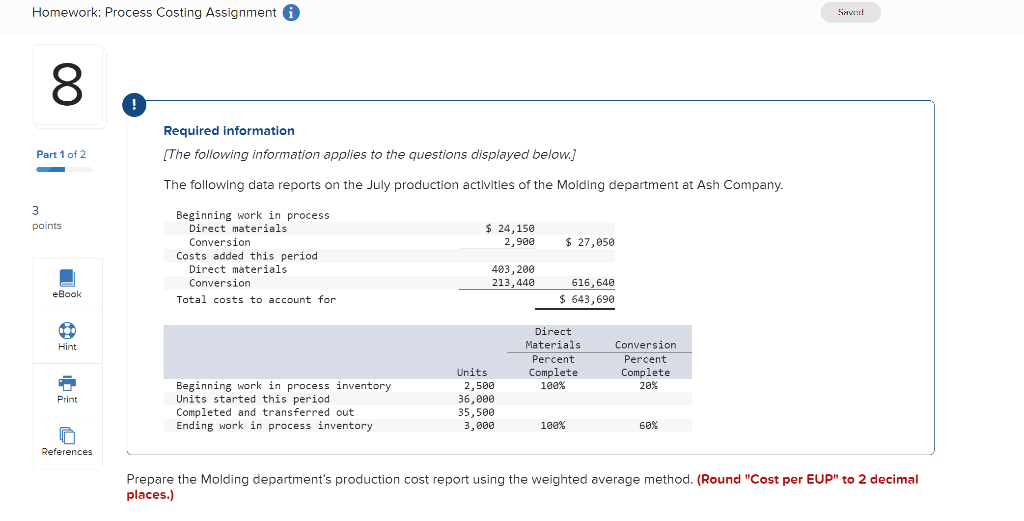
Task: Click the blue exclamation alert icon
Action: click(134, 104)
